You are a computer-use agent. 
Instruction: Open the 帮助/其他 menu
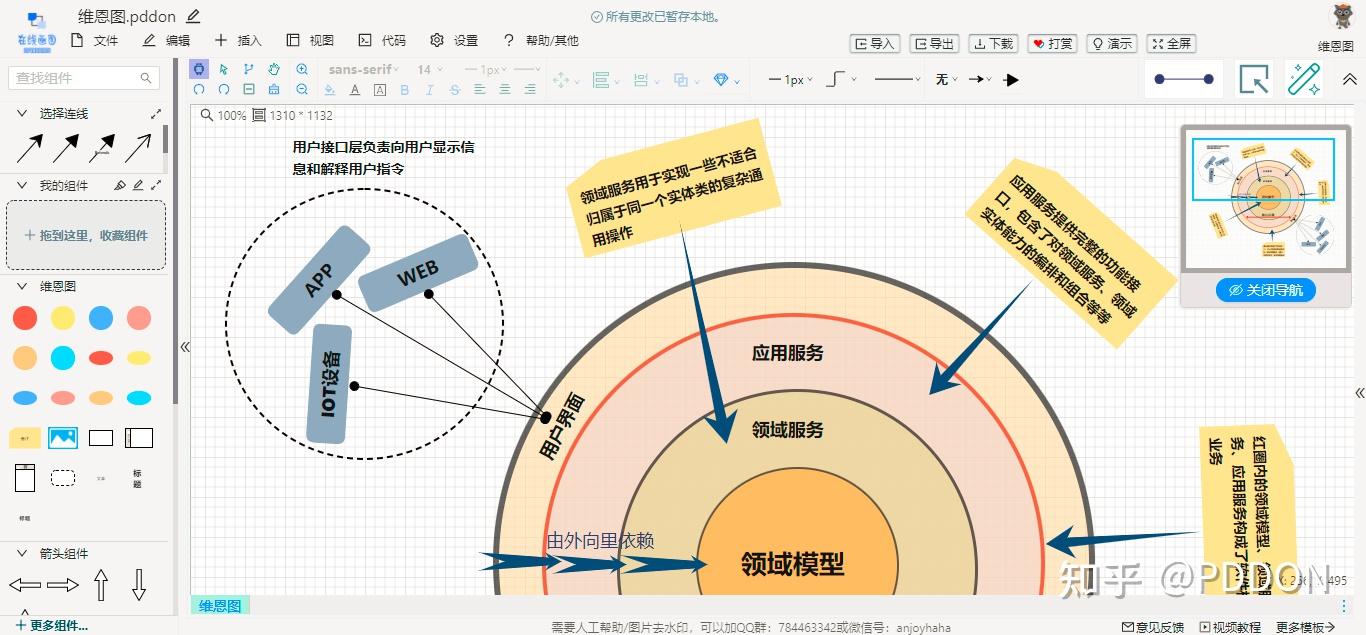[540, 40]
